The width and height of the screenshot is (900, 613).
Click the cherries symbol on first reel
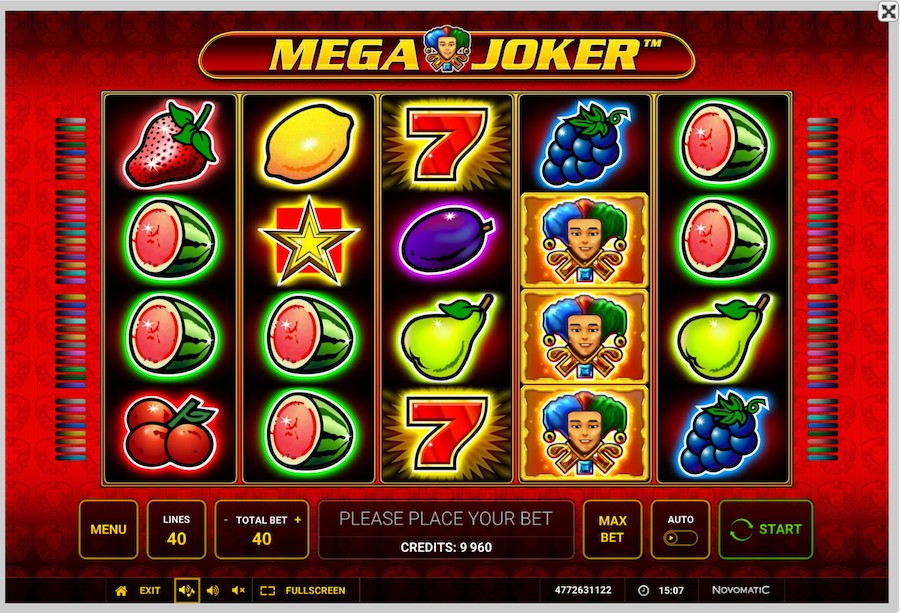pyautogui.click(x=170, y=432)
